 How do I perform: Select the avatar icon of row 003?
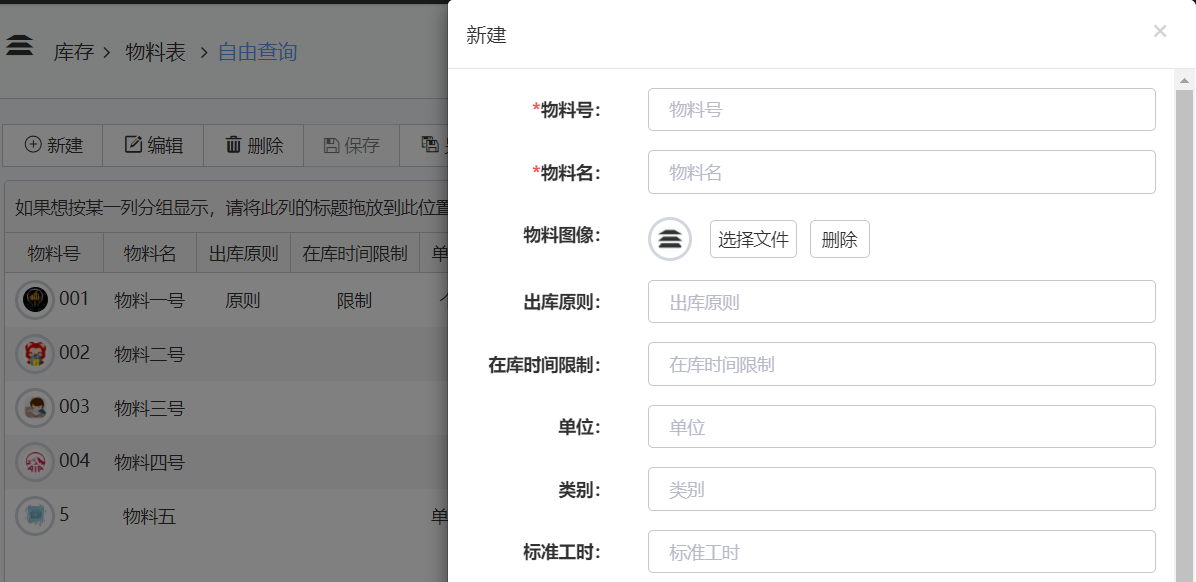pos(35,408)
